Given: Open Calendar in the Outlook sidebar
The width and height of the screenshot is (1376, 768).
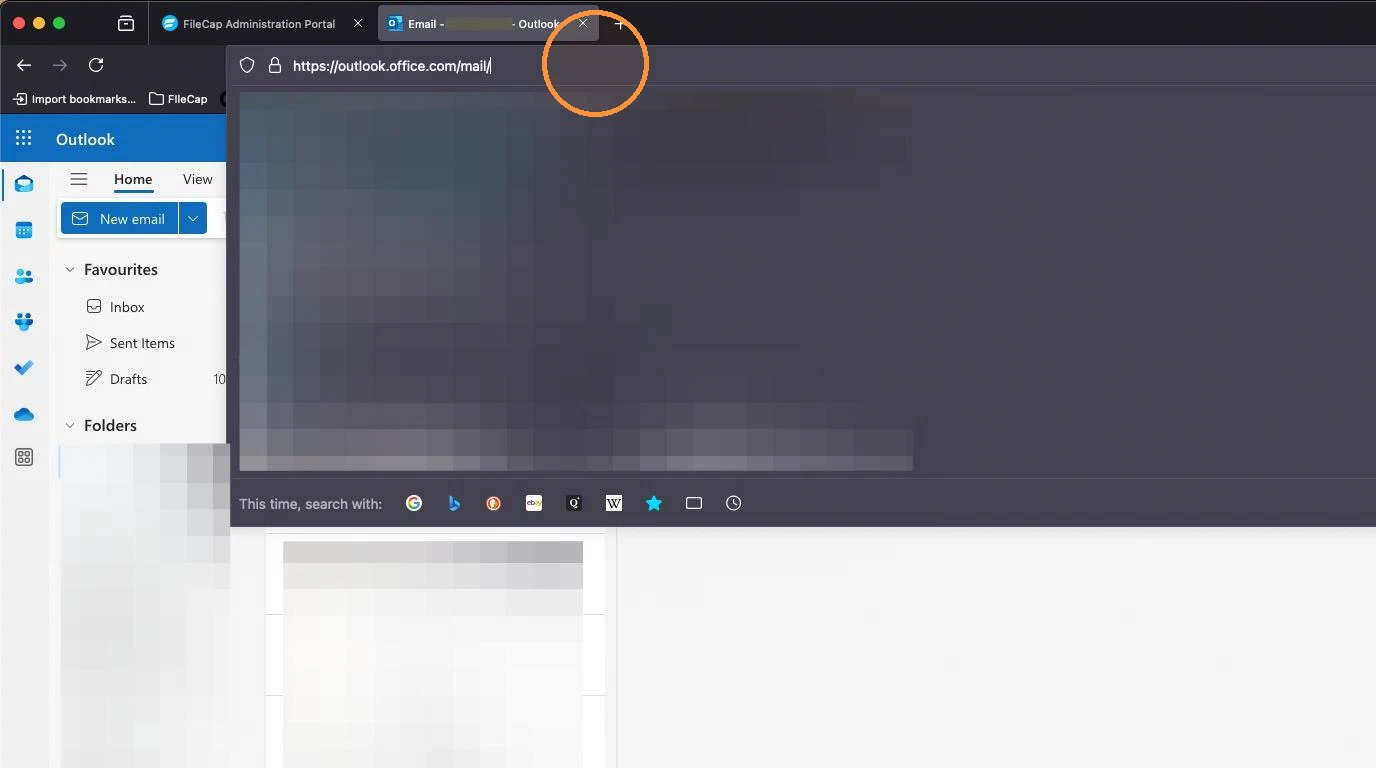Looking at the screenshot, I should (24, 230).
